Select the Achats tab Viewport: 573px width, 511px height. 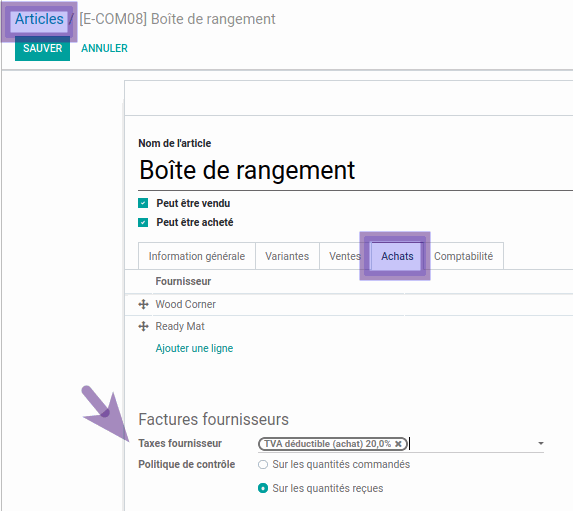(397, 256)
